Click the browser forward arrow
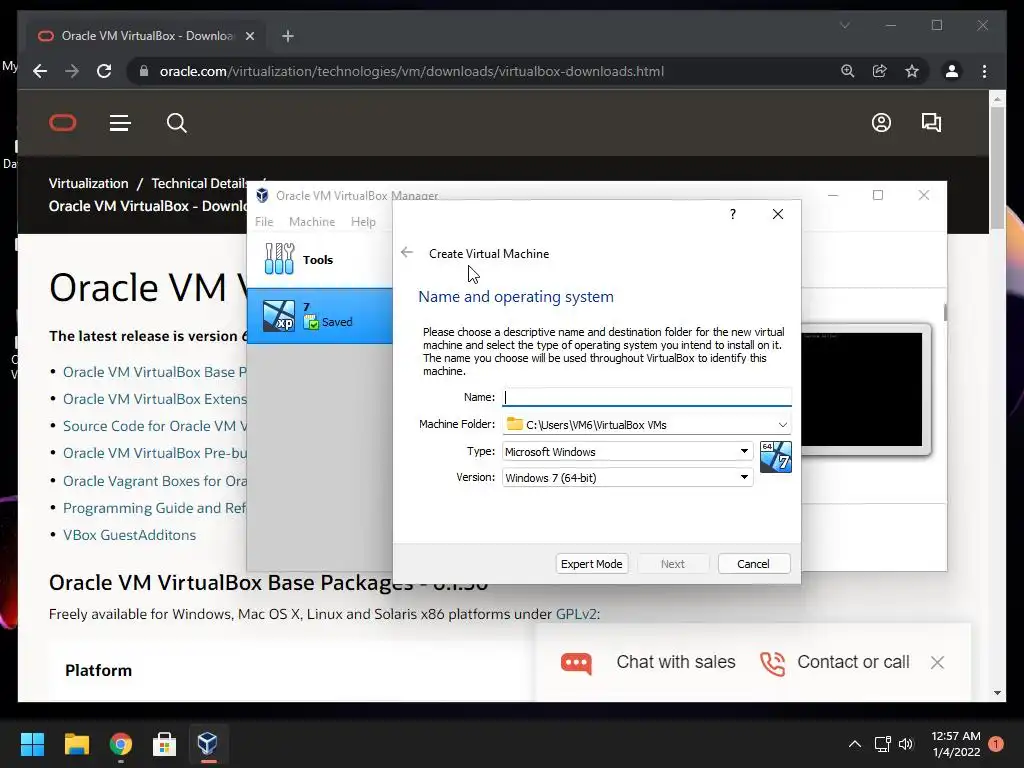 pos(72,71)
